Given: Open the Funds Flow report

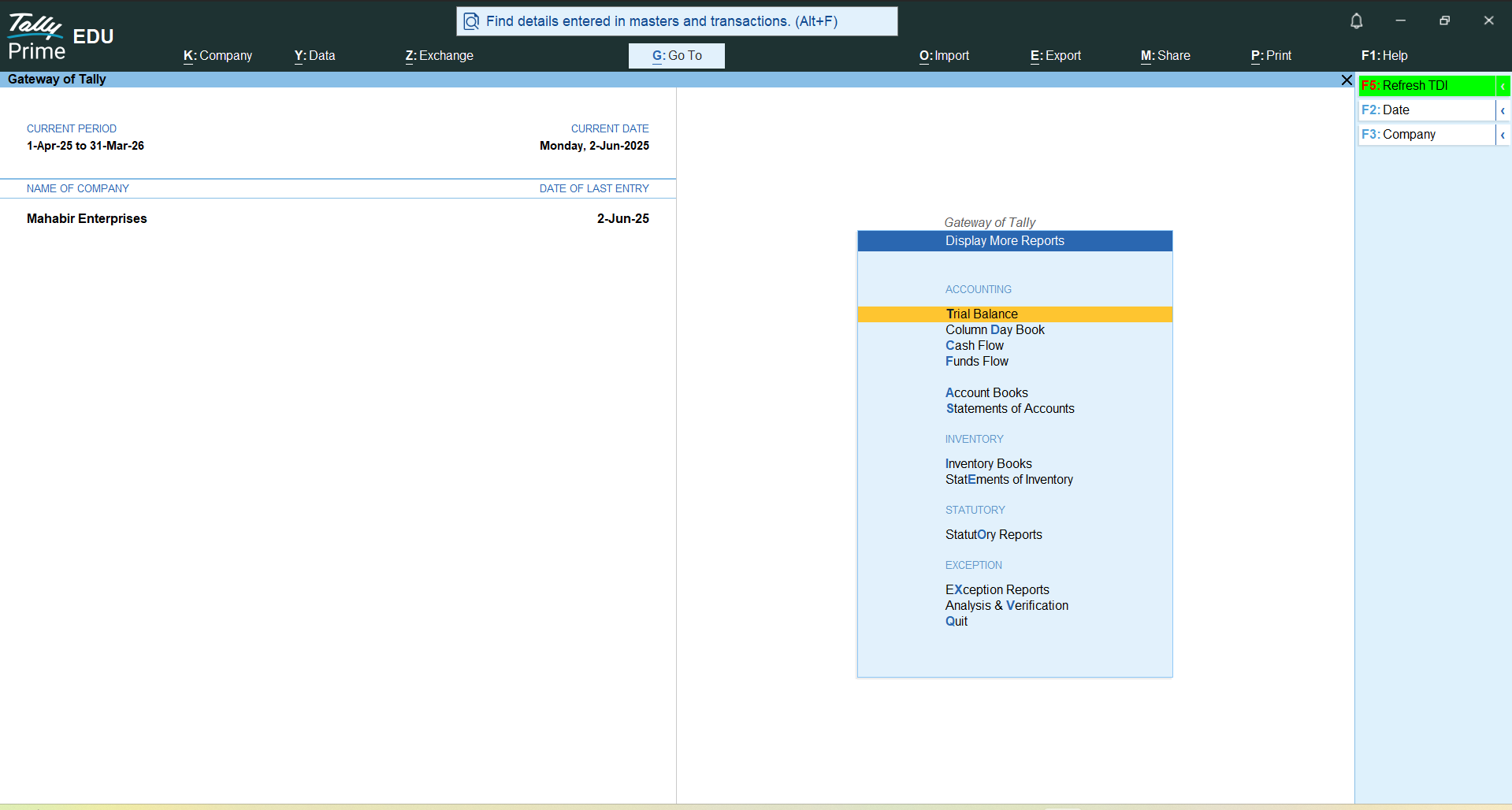Looking at the screenshot, I should tap(977, 362).
